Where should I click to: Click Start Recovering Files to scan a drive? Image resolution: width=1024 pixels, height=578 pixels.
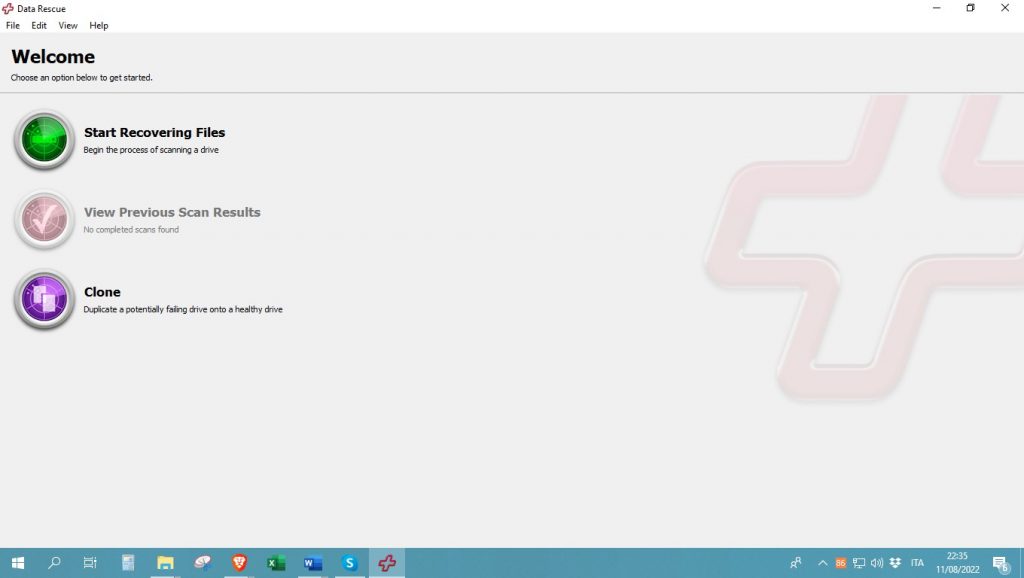click(x=154, y=132)
